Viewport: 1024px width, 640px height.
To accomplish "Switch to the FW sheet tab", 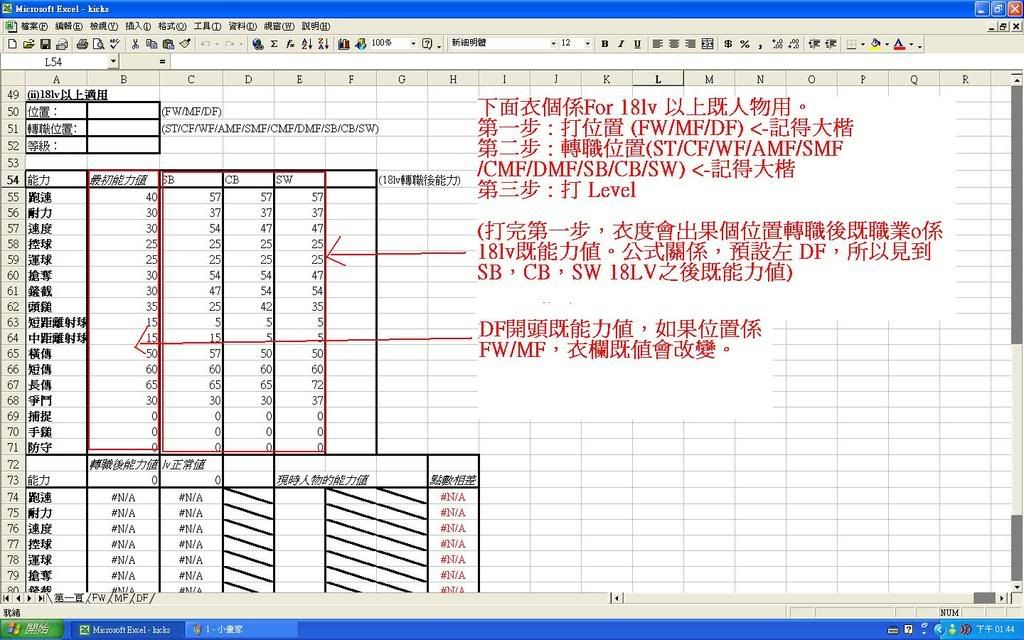I will pyautogui.click(x=99, y=597).
